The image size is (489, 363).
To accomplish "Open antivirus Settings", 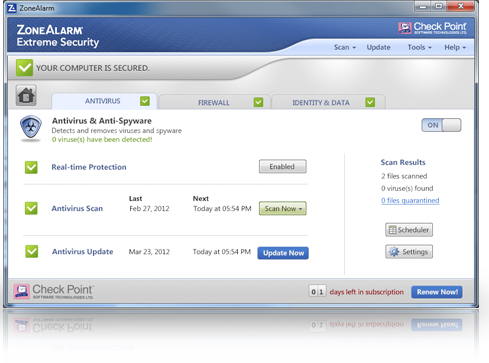I will coord(409,252).
